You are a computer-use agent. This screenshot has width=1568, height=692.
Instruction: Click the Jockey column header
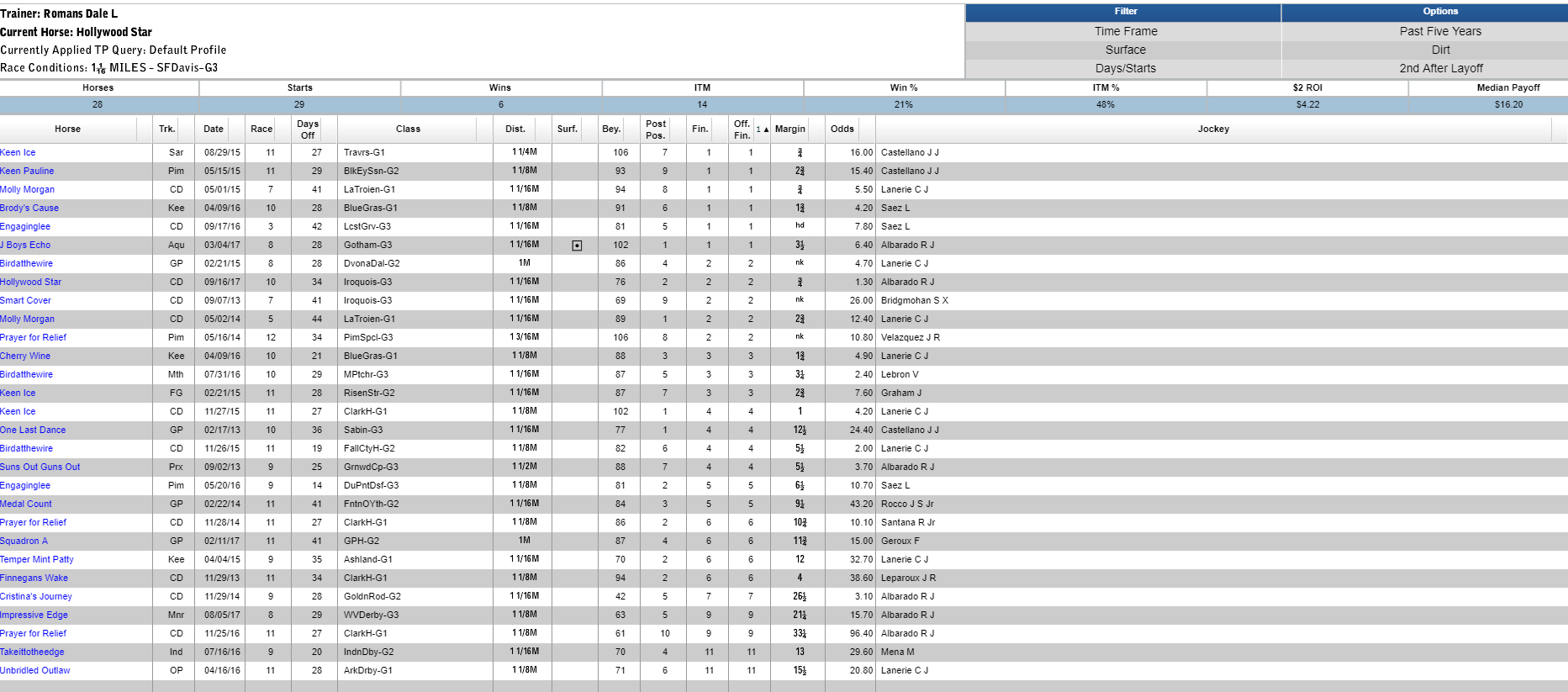pos(1212,129)
